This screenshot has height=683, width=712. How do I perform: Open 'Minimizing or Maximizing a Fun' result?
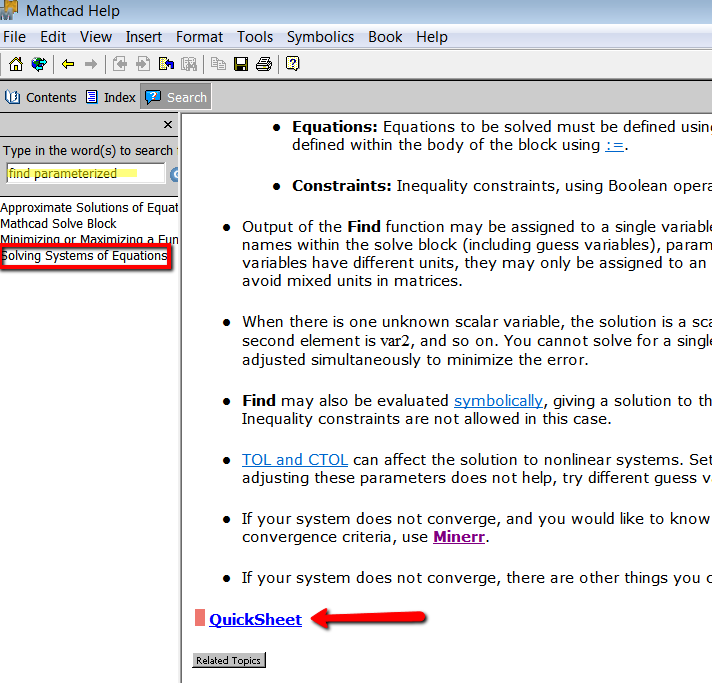click(89, 239)
